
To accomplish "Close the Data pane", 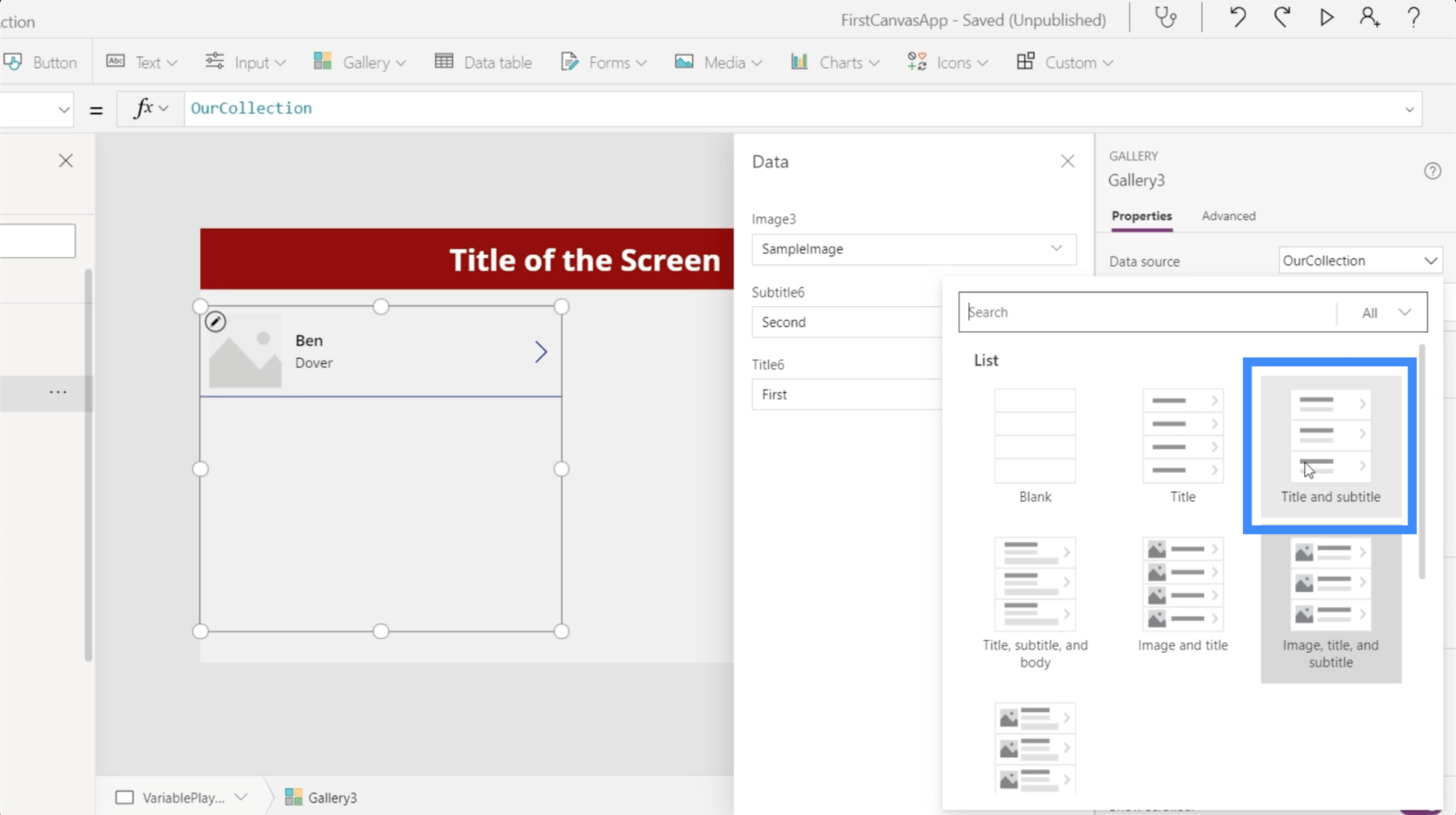I will tap(1068, 161).
